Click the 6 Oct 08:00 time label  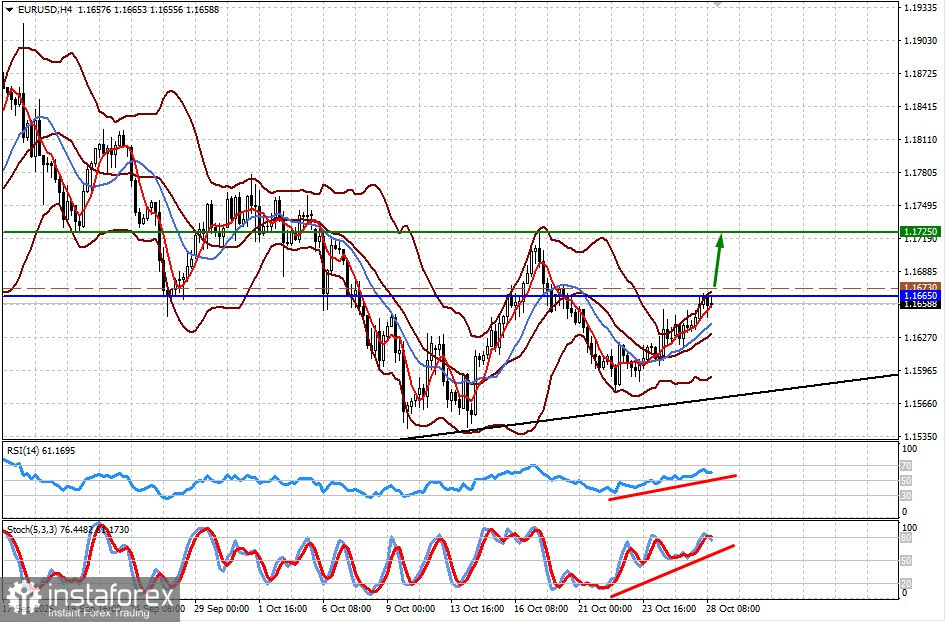tap(347, 609)
